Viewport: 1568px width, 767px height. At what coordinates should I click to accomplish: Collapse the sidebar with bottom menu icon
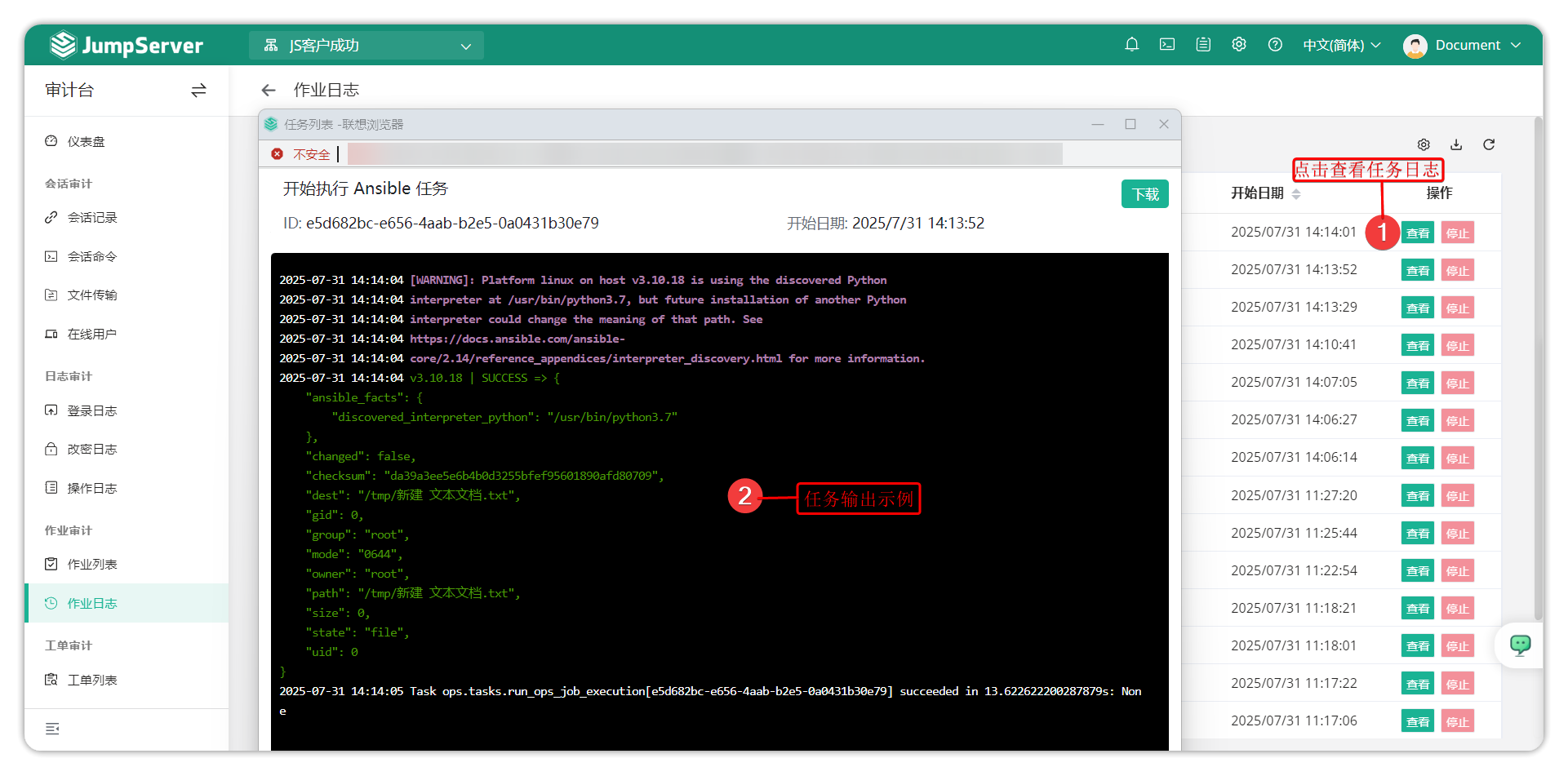[52, 729]
